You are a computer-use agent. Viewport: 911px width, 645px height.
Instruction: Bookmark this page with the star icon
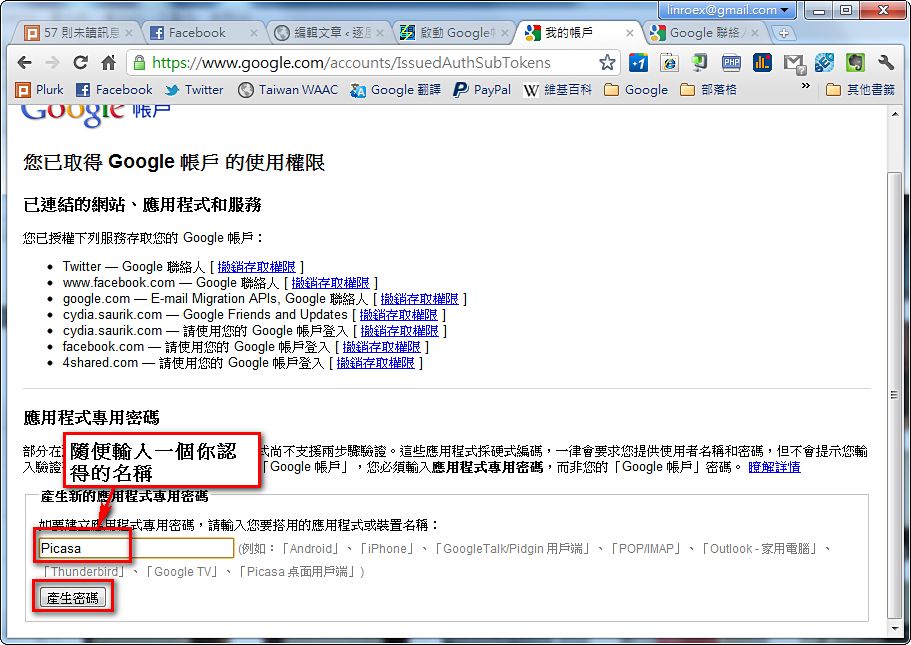point(607,62)
